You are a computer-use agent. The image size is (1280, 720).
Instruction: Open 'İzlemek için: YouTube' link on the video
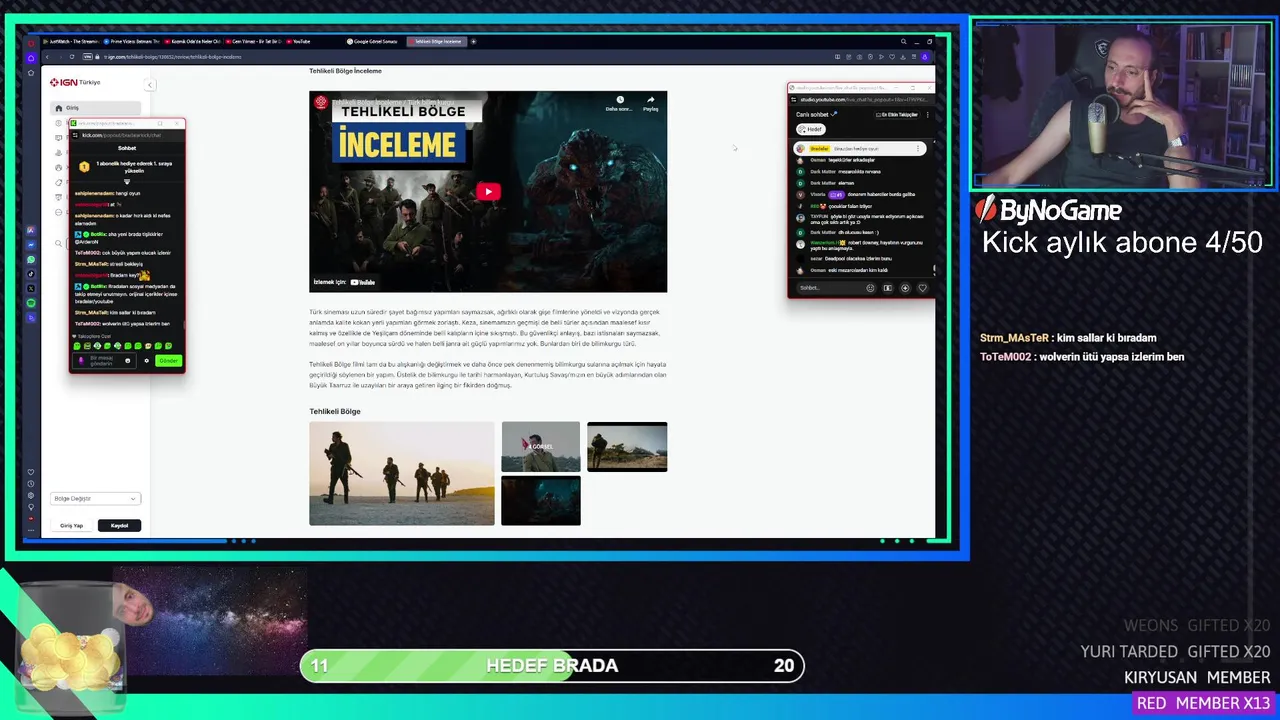click(344, 282)
